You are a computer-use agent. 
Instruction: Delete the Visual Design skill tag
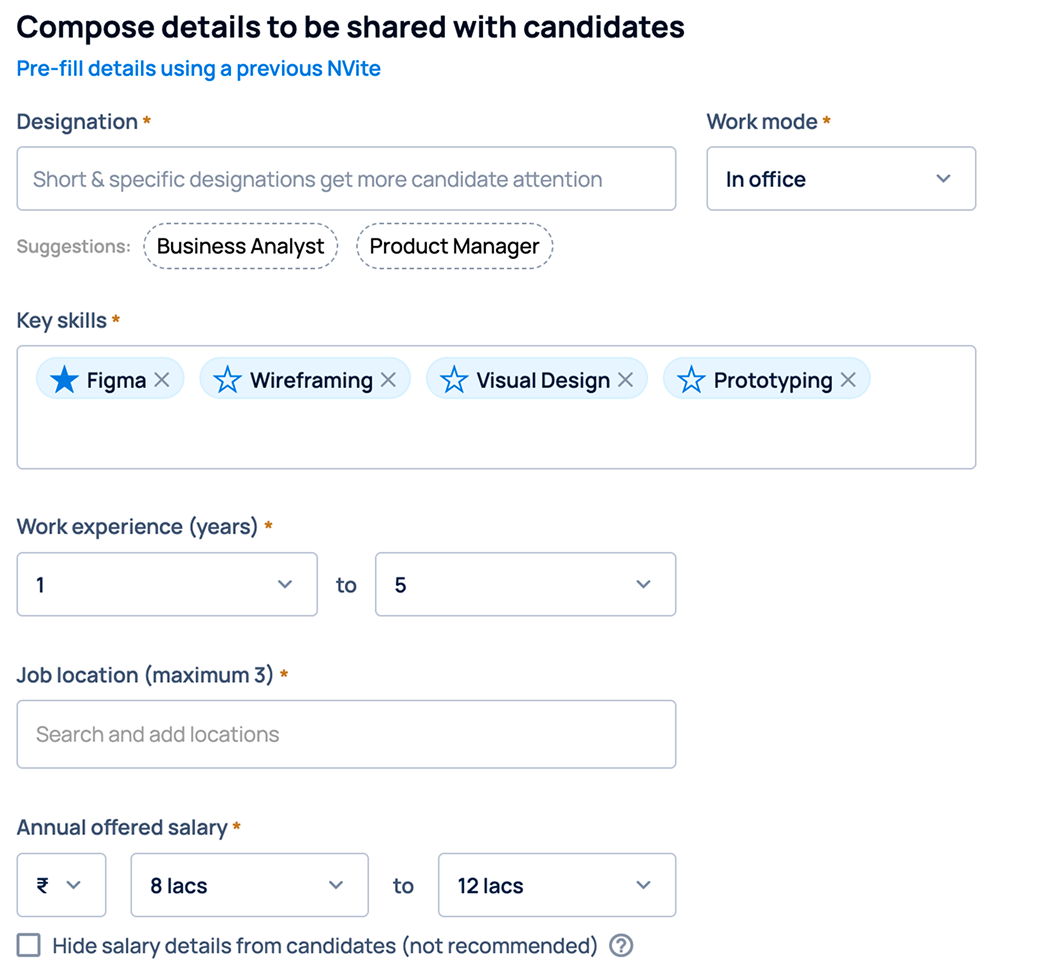pos(625,380)
